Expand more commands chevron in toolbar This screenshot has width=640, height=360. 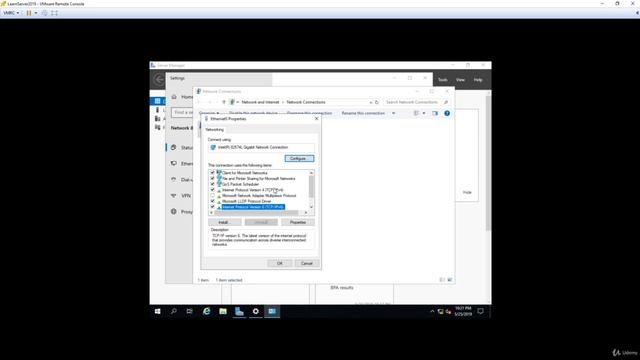[x=393, y=113]
